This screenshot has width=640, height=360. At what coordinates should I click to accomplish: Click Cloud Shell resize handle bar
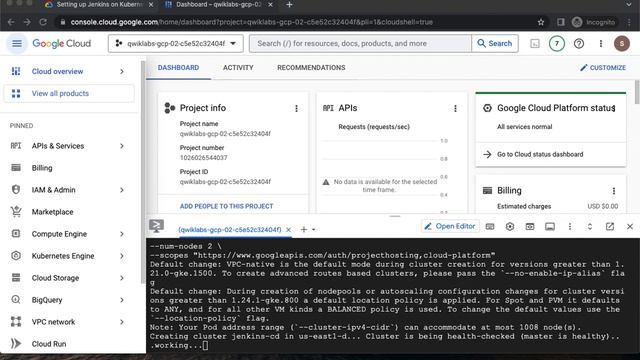click(395, 216)
